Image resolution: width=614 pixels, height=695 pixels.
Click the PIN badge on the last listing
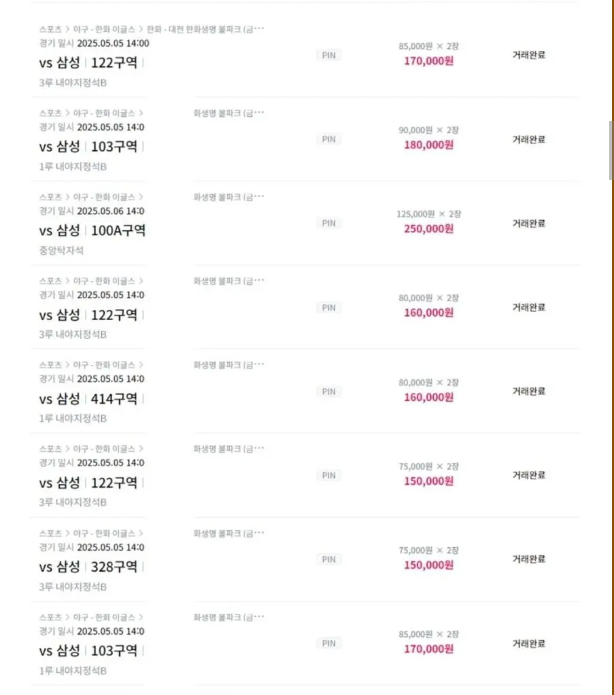pyautogui.click(x=329, y=644)
